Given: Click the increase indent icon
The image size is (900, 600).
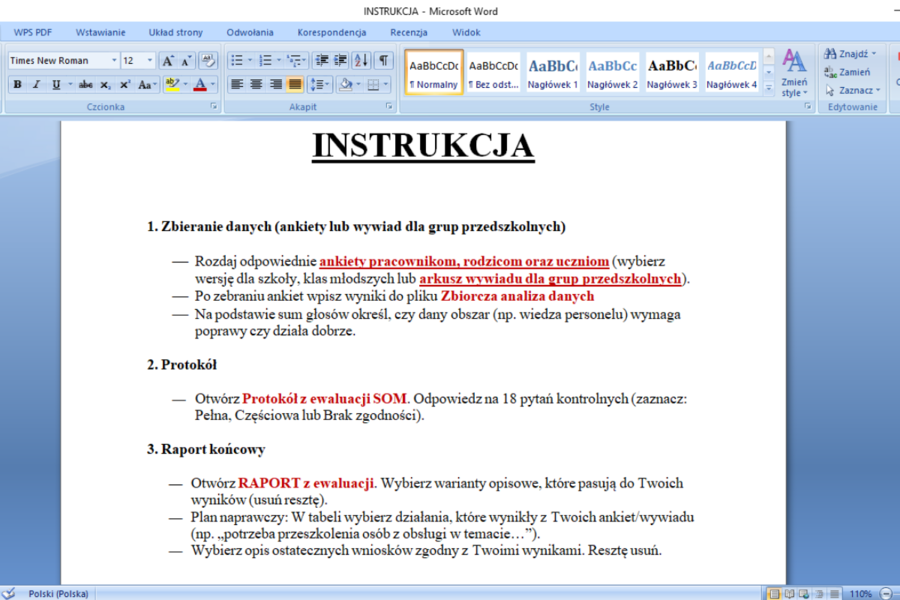Looking at the screenshot, I should (x=340, y=60).
